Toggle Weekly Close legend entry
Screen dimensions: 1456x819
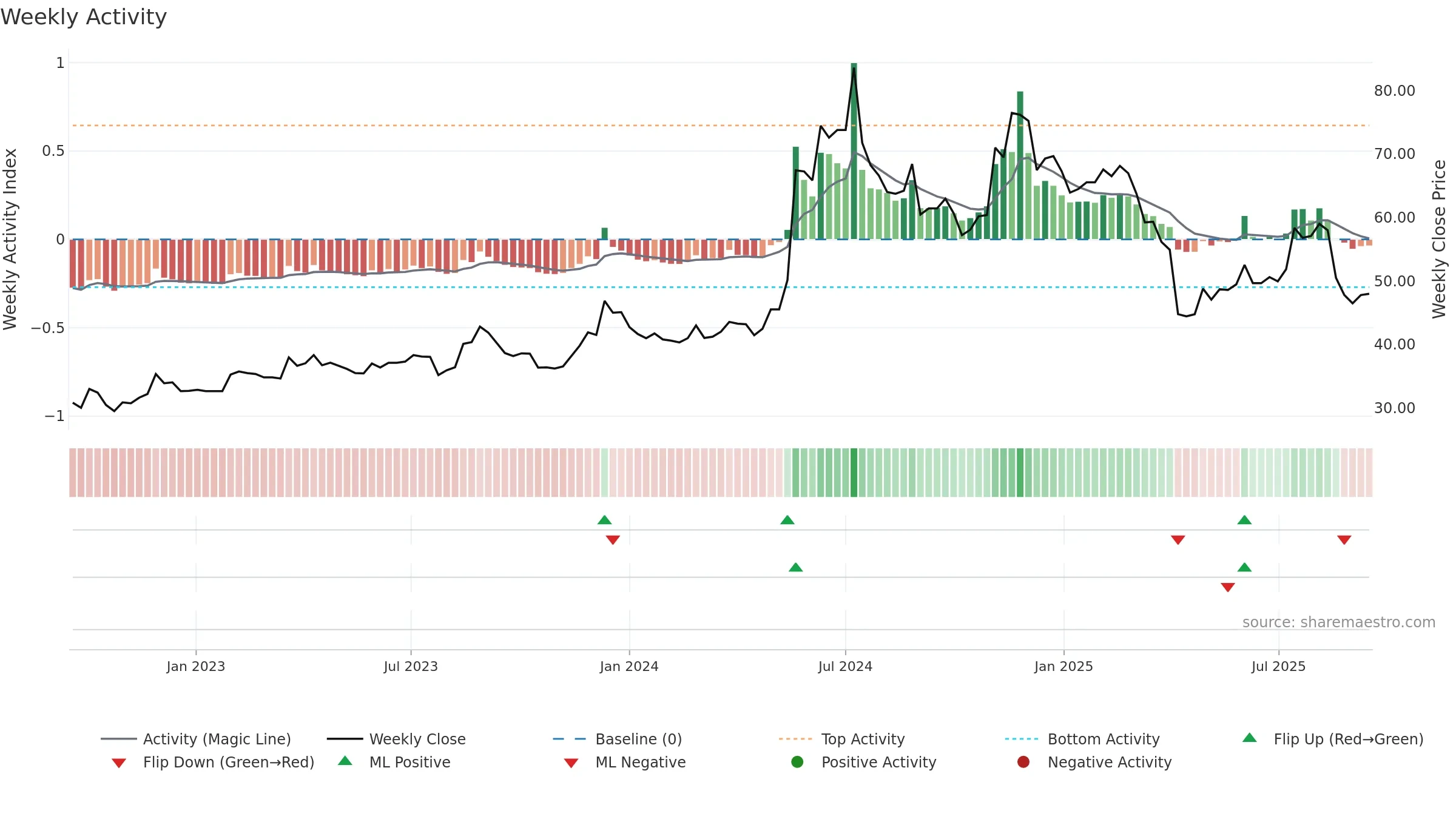pos(396,739)
